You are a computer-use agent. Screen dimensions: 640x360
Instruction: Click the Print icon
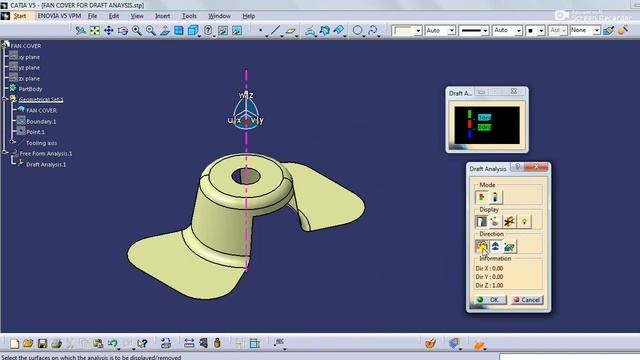(x=56, y=344)
